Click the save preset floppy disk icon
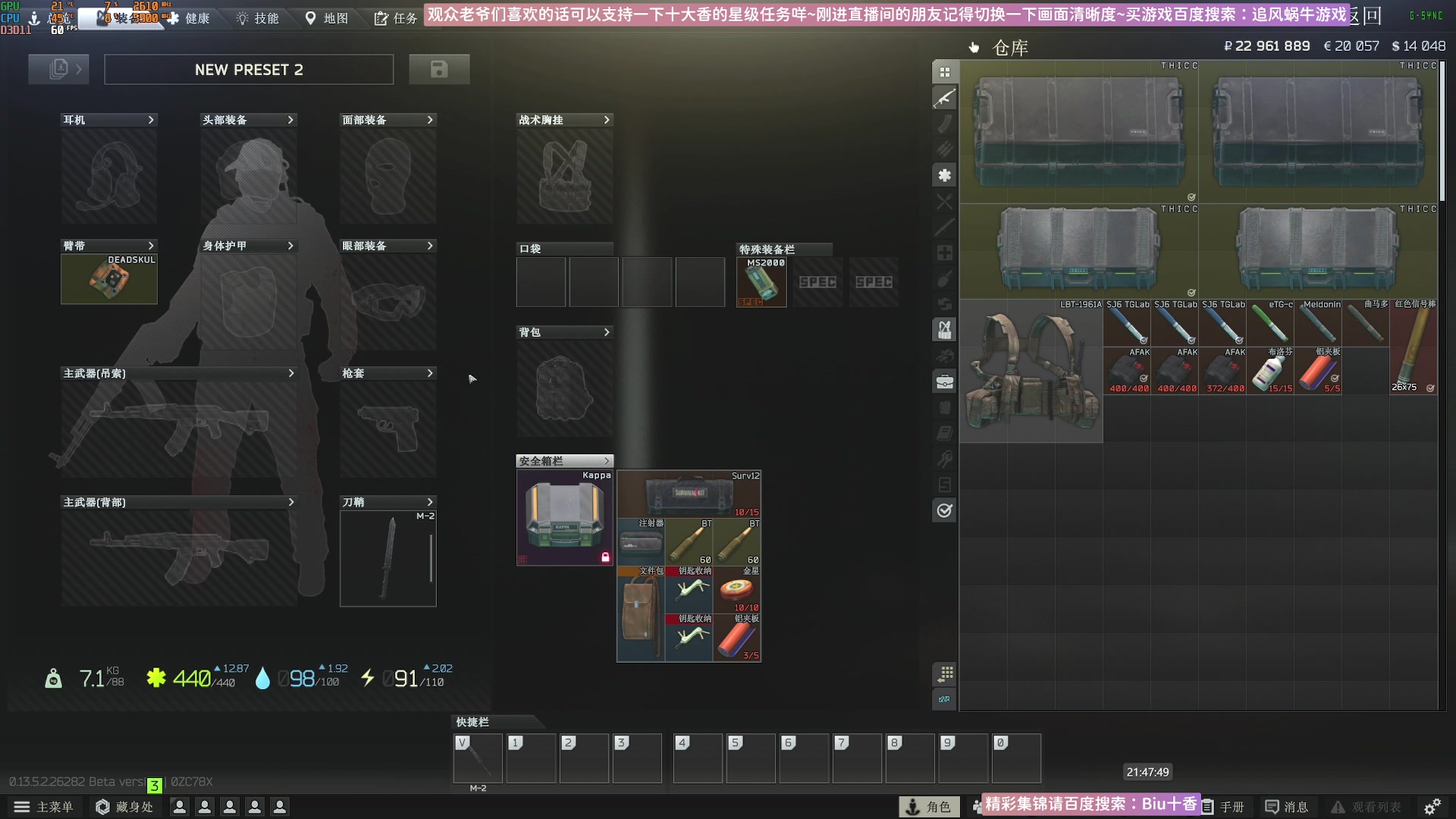 pyautogui.click(x=439, y=70)
